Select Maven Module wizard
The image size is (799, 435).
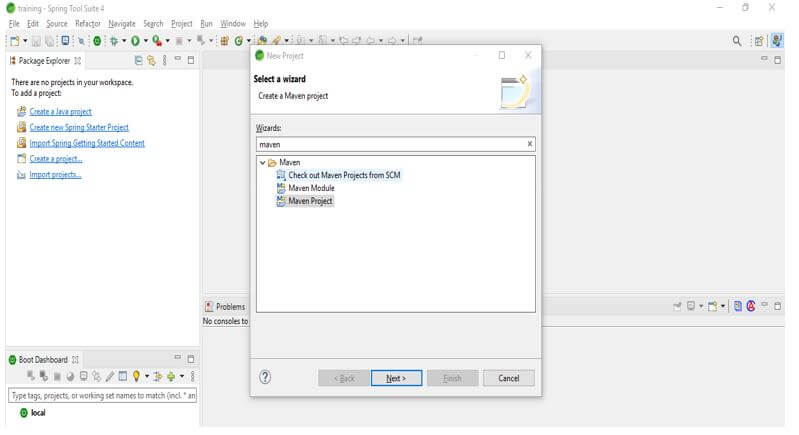click(311, 188)
